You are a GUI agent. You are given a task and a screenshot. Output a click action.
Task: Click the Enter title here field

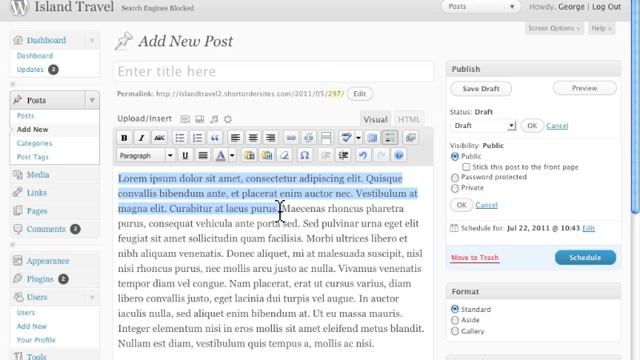[x=273, y=71]
